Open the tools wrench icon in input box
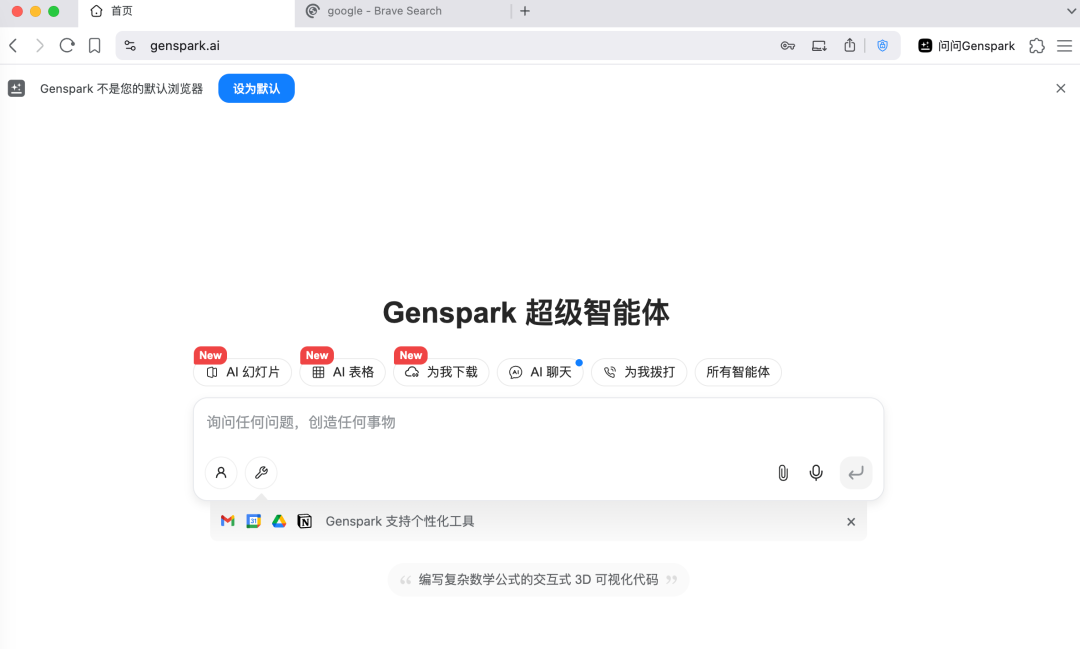The image size is (1080, 649). [x=261, y=472]
